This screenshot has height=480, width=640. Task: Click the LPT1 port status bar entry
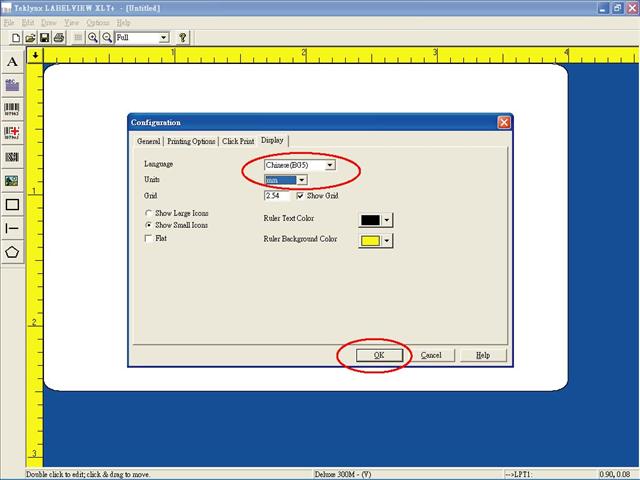(519, 474)
